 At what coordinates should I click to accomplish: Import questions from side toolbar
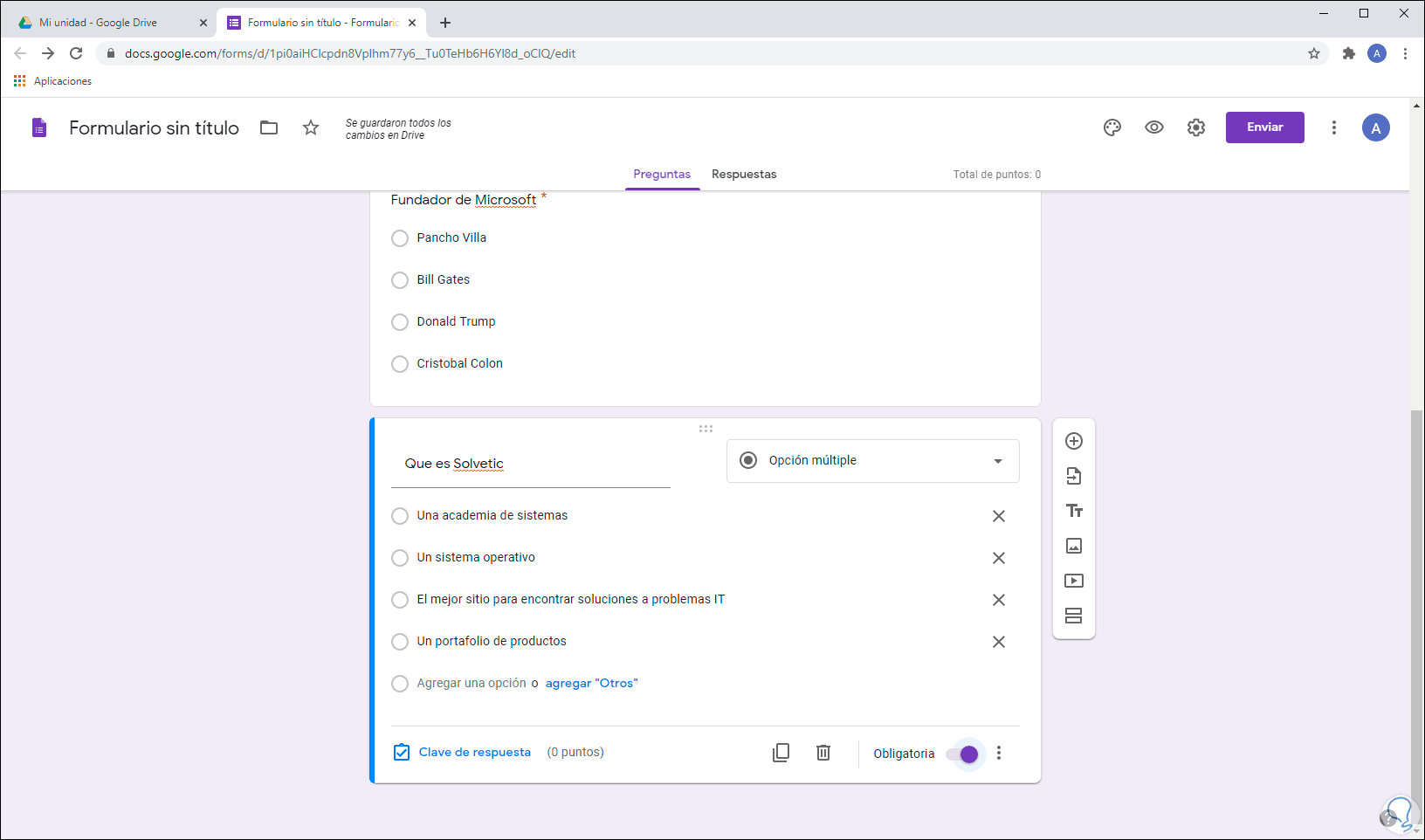(x=1074, y=476)
